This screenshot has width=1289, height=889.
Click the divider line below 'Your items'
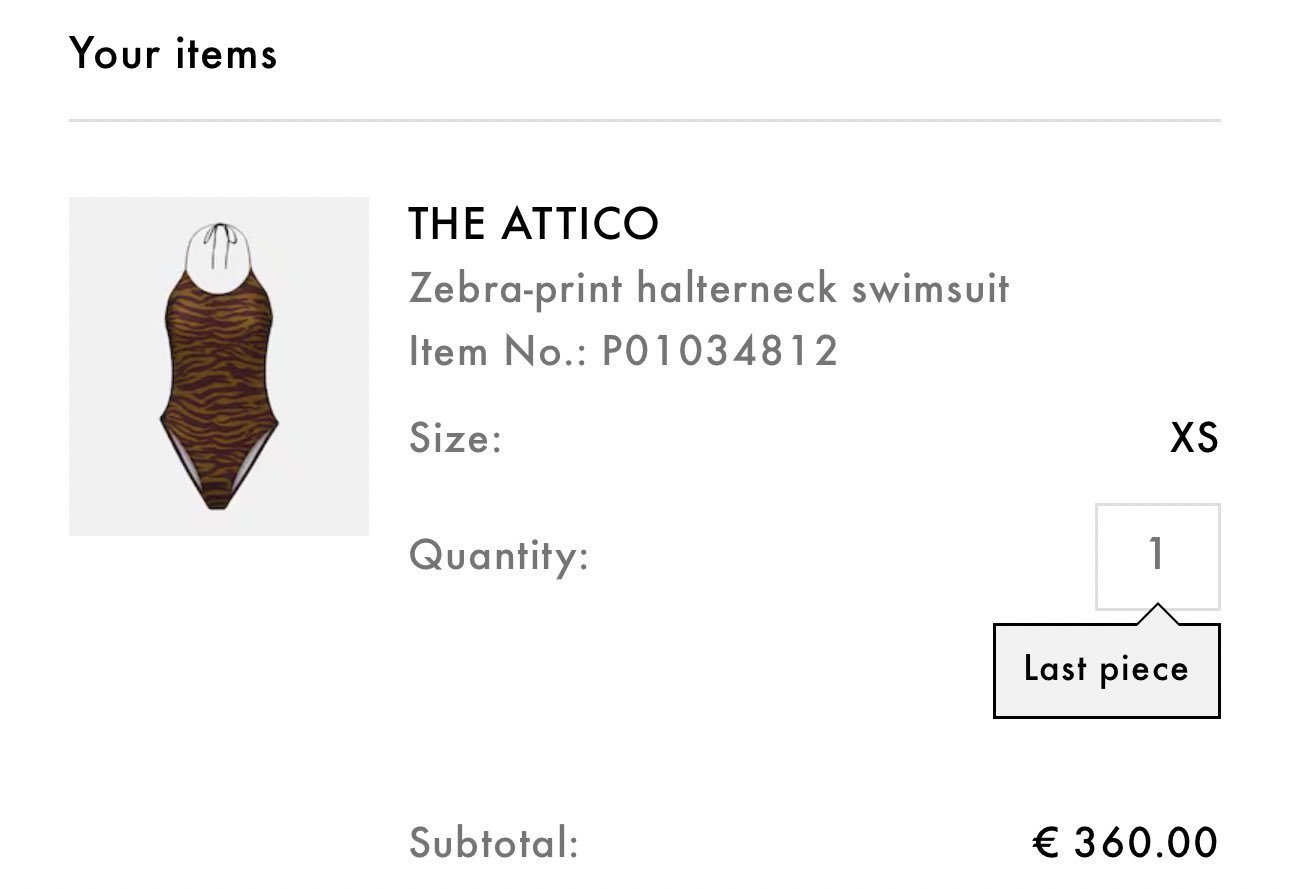point(644,121)
